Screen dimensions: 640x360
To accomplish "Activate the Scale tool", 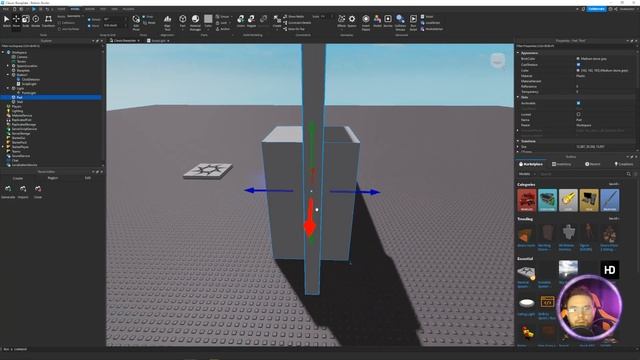I will (x=26, y=21).
